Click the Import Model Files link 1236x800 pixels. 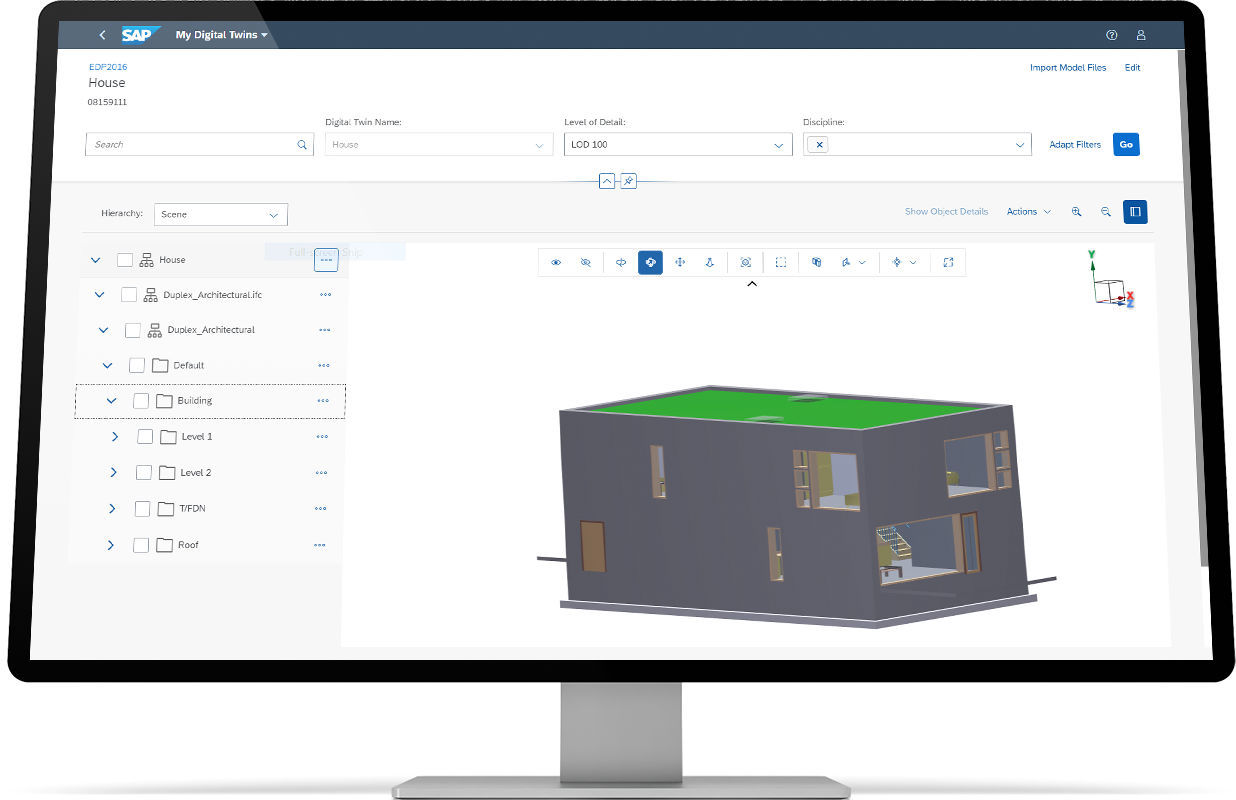[1066, 67]
